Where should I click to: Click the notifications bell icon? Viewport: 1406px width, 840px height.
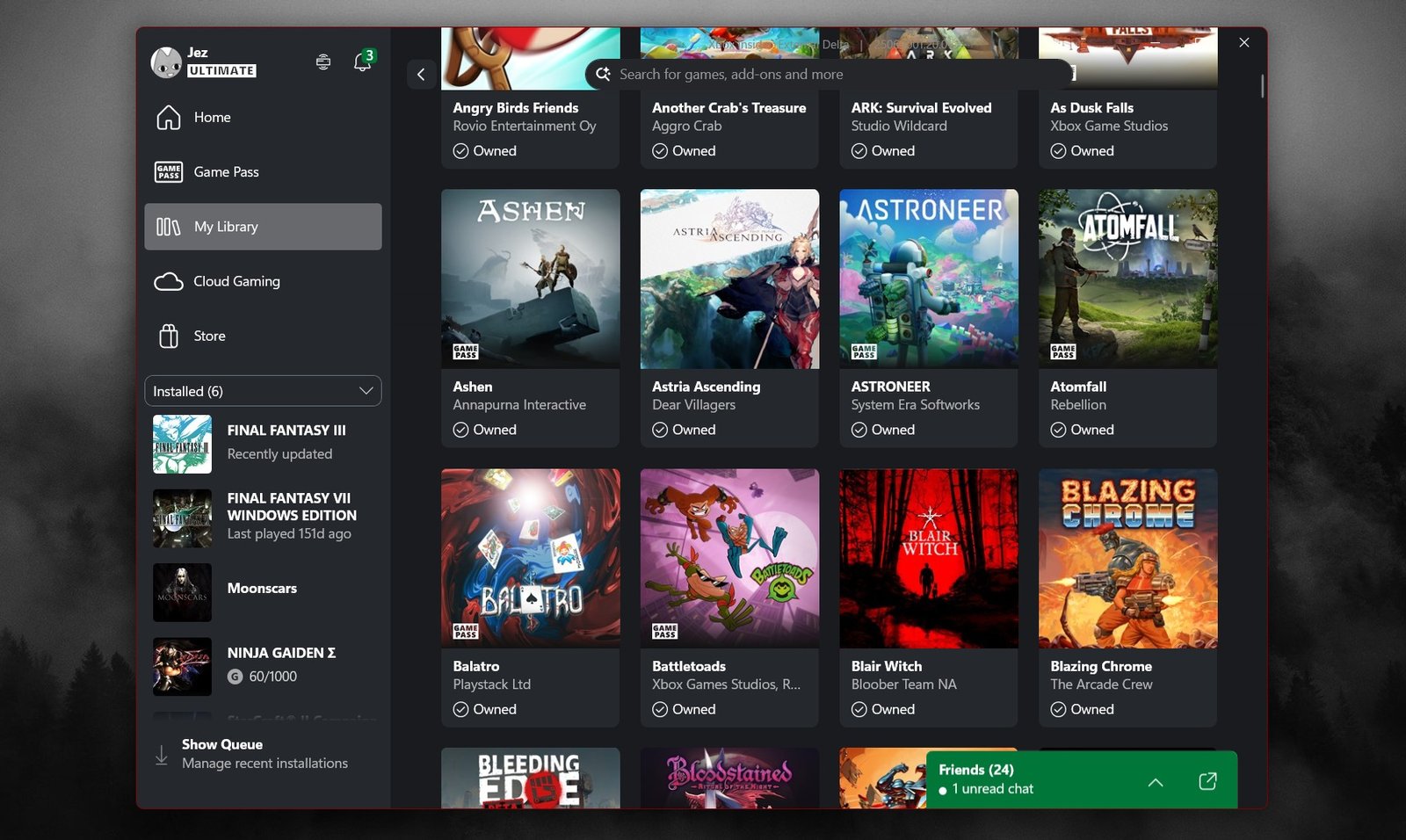[361, 62]
